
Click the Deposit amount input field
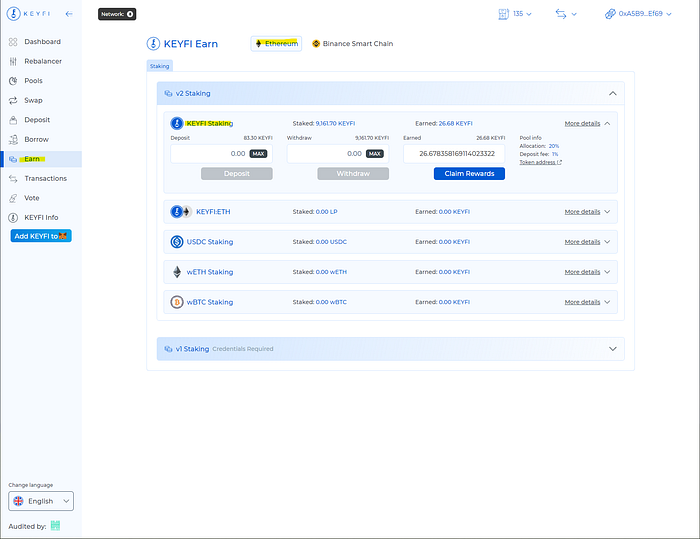[221, 154]
